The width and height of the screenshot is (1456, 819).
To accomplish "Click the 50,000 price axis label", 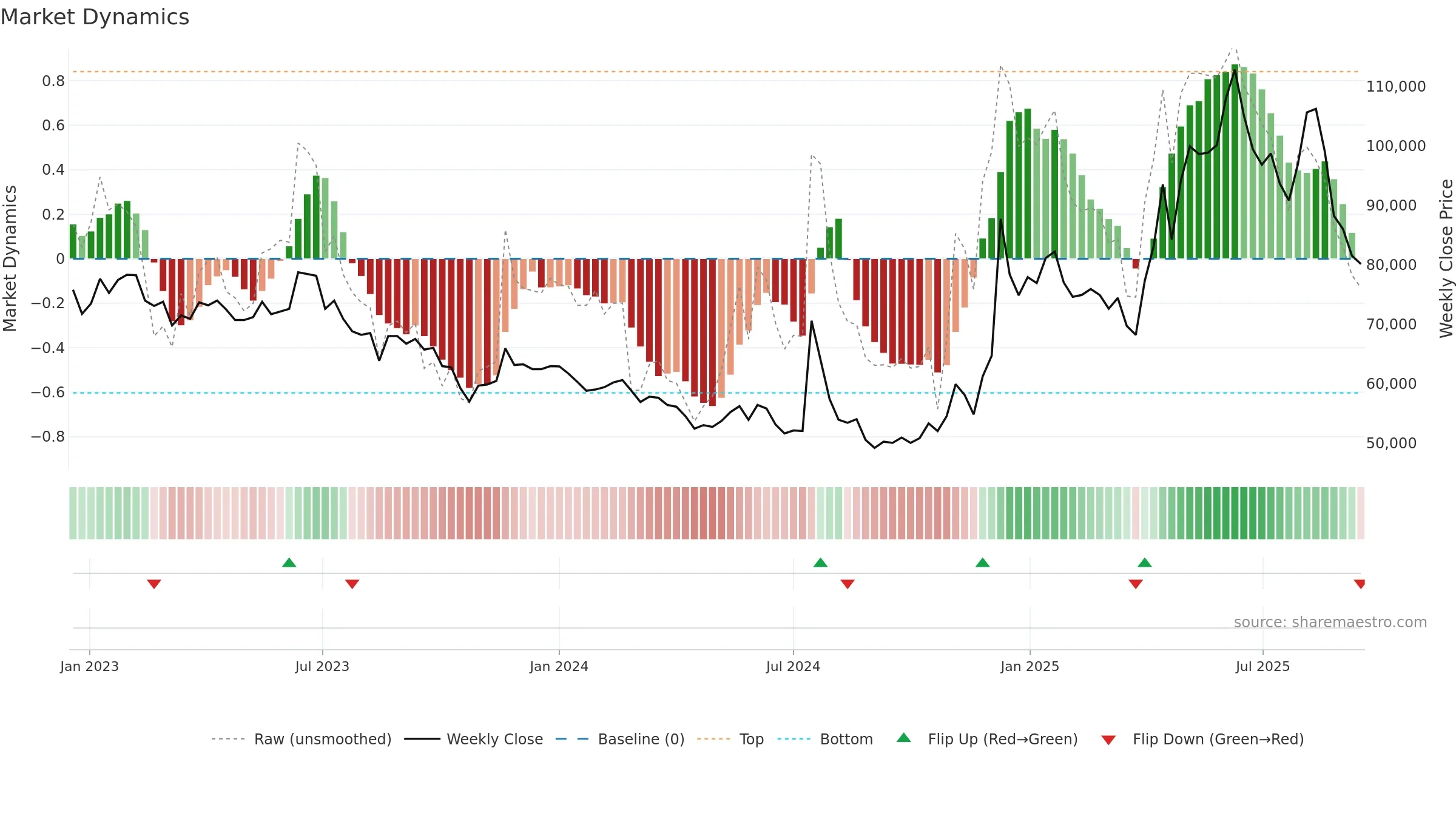I will click(1392, 443).
